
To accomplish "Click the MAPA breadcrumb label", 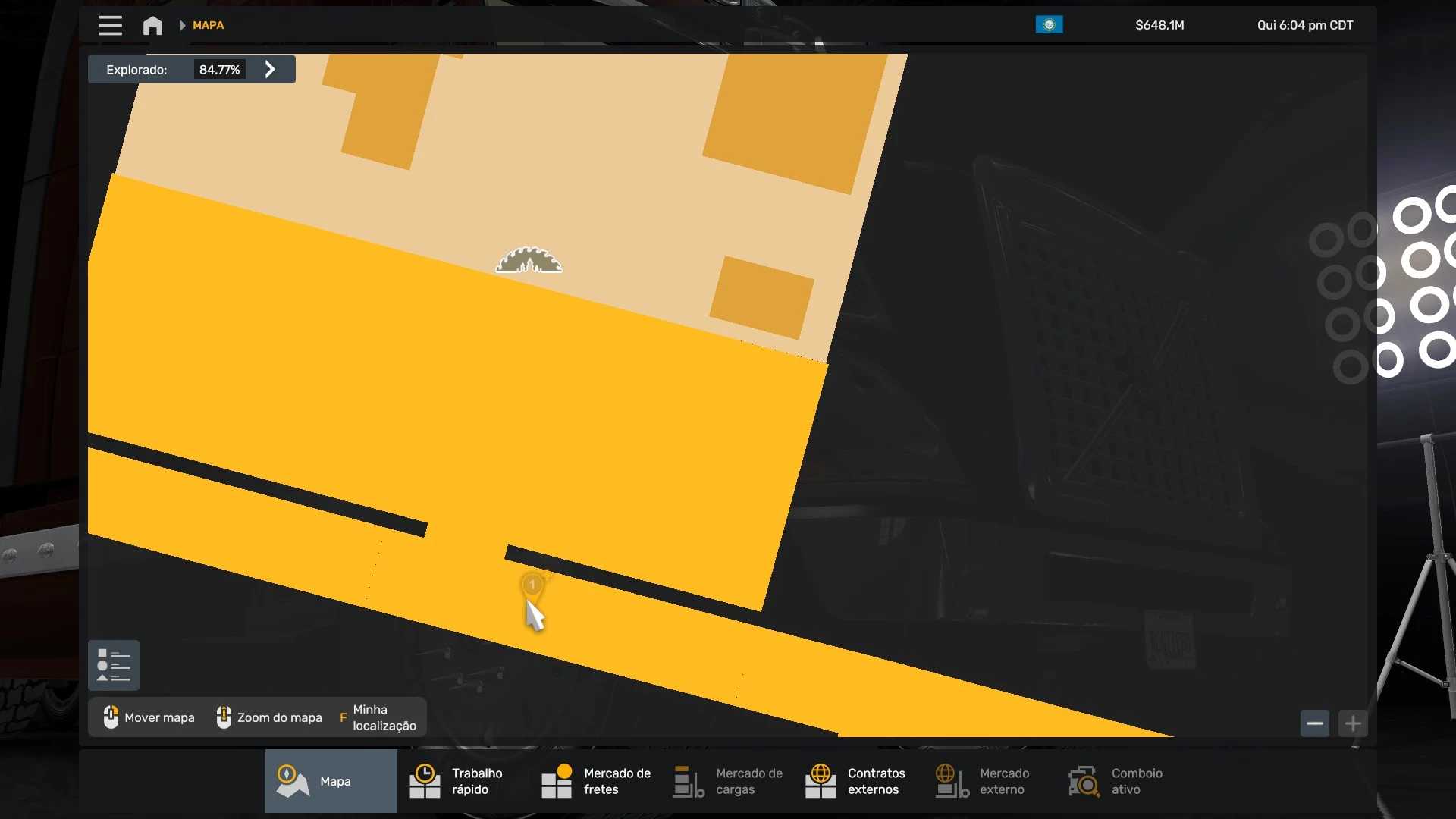I will [x=208, y=25].
